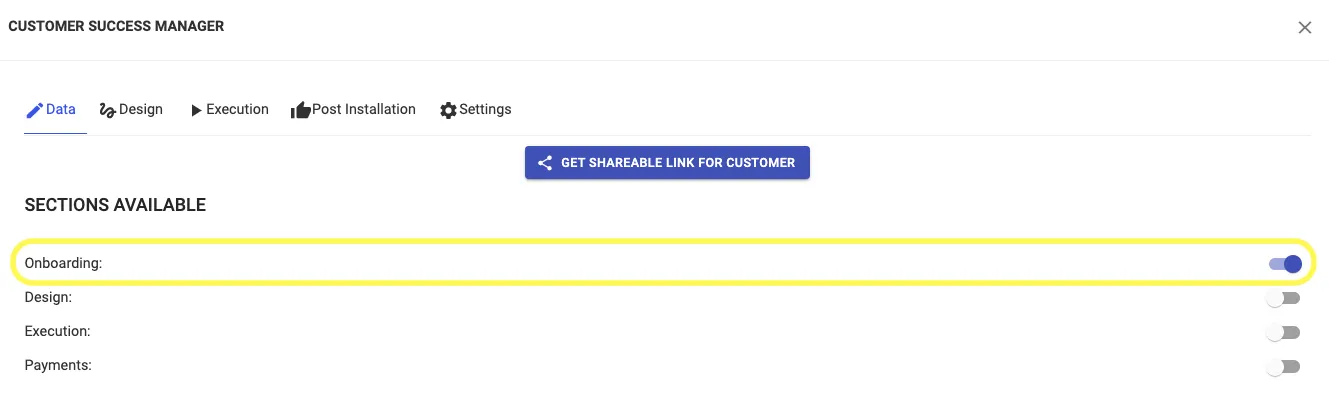Click the share icon in the blue button
Image resolution: width=1329 pixels, height=402 pixels.
[x=545, y=163]
